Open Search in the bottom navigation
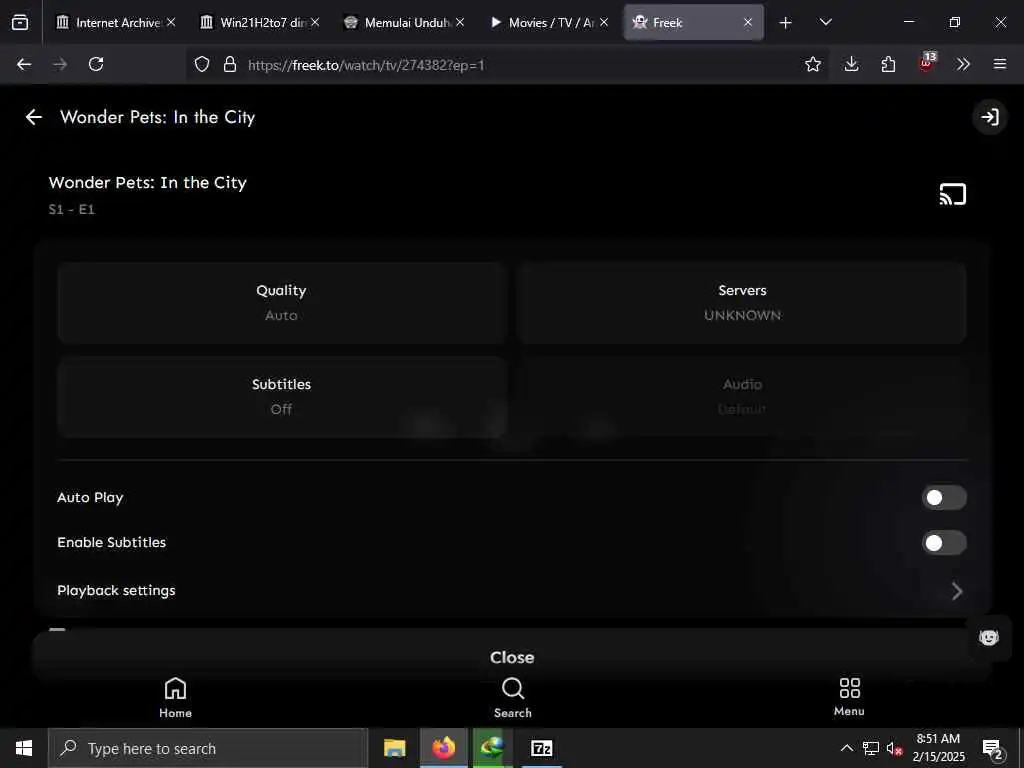Viewport: 1024px width, 768px height. tap(513, 698)
